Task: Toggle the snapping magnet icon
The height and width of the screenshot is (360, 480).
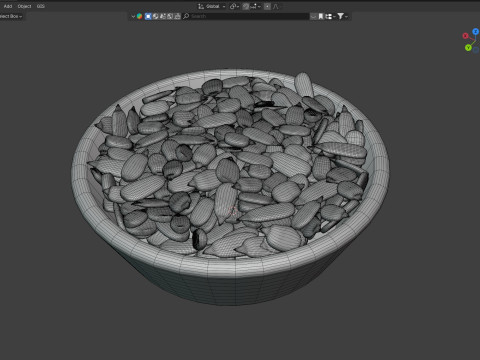Action: 246,6
